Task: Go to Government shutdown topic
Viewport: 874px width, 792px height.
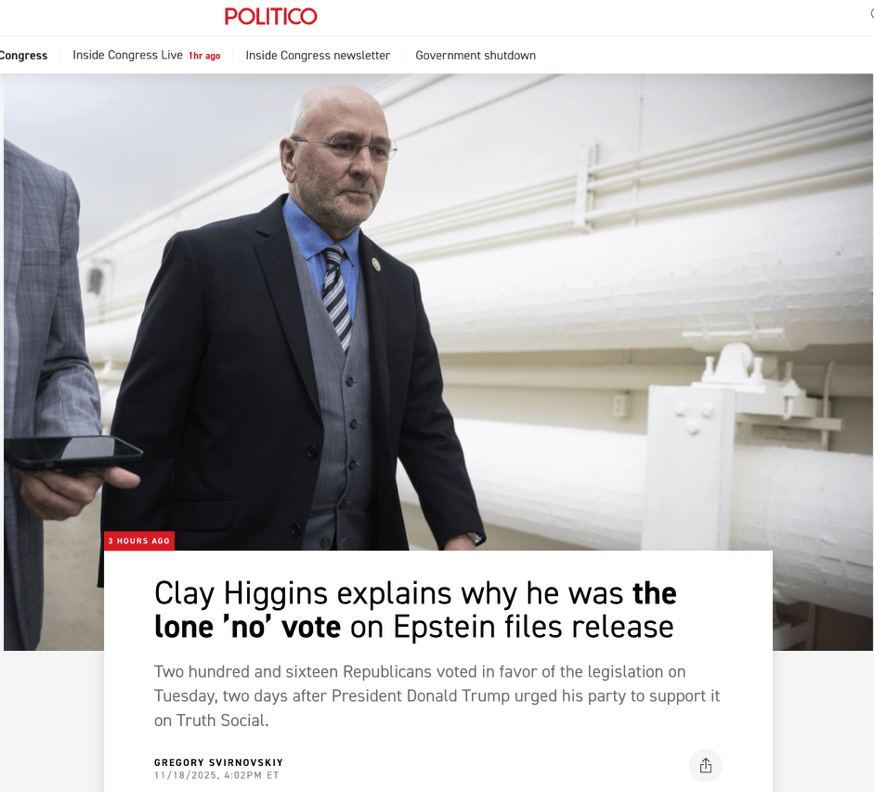Action: pyautogui.click(x=475, y=55)
